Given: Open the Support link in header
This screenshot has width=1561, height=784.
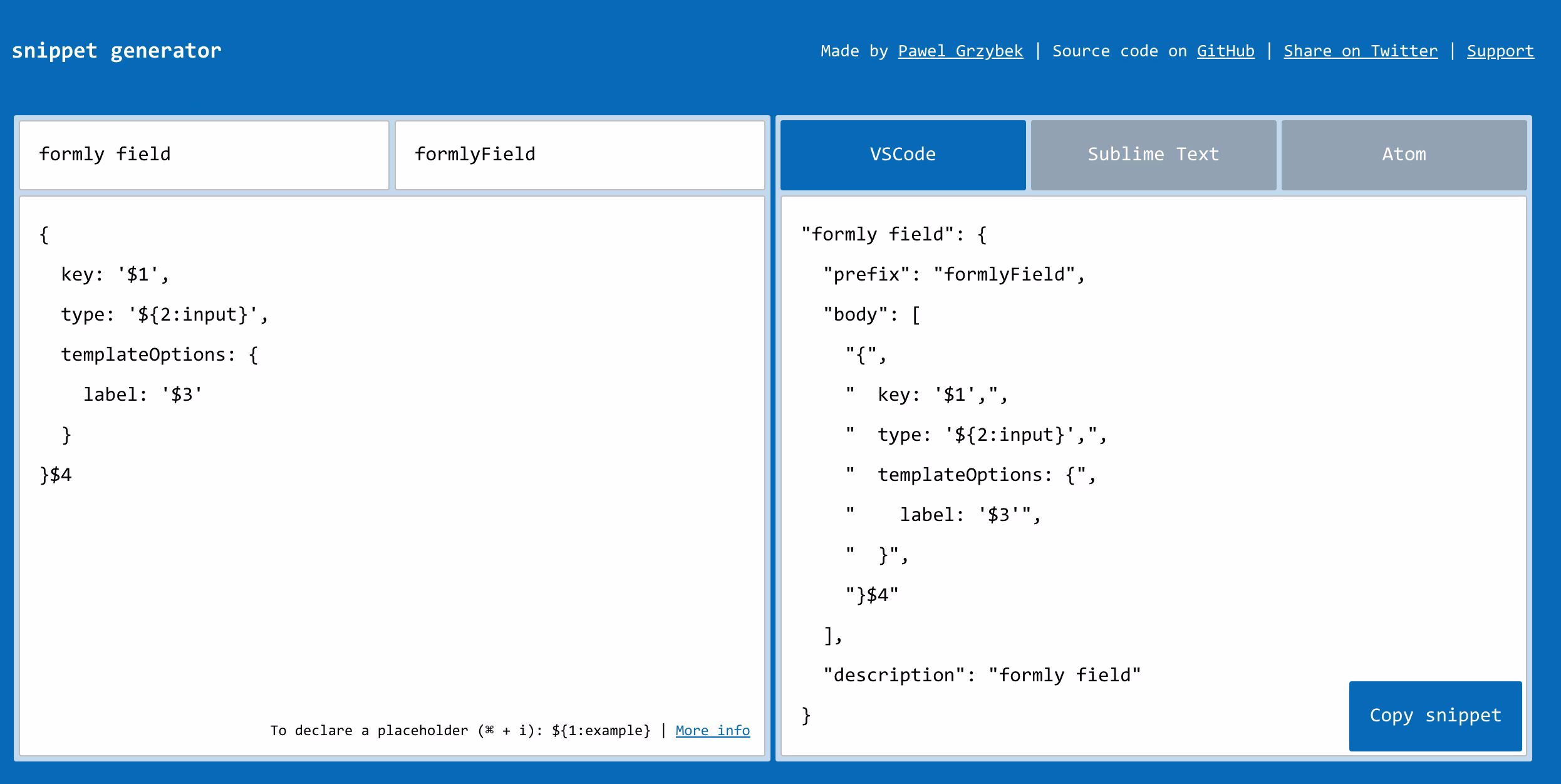Looking at the screenshot, I should pos(1500,51).
